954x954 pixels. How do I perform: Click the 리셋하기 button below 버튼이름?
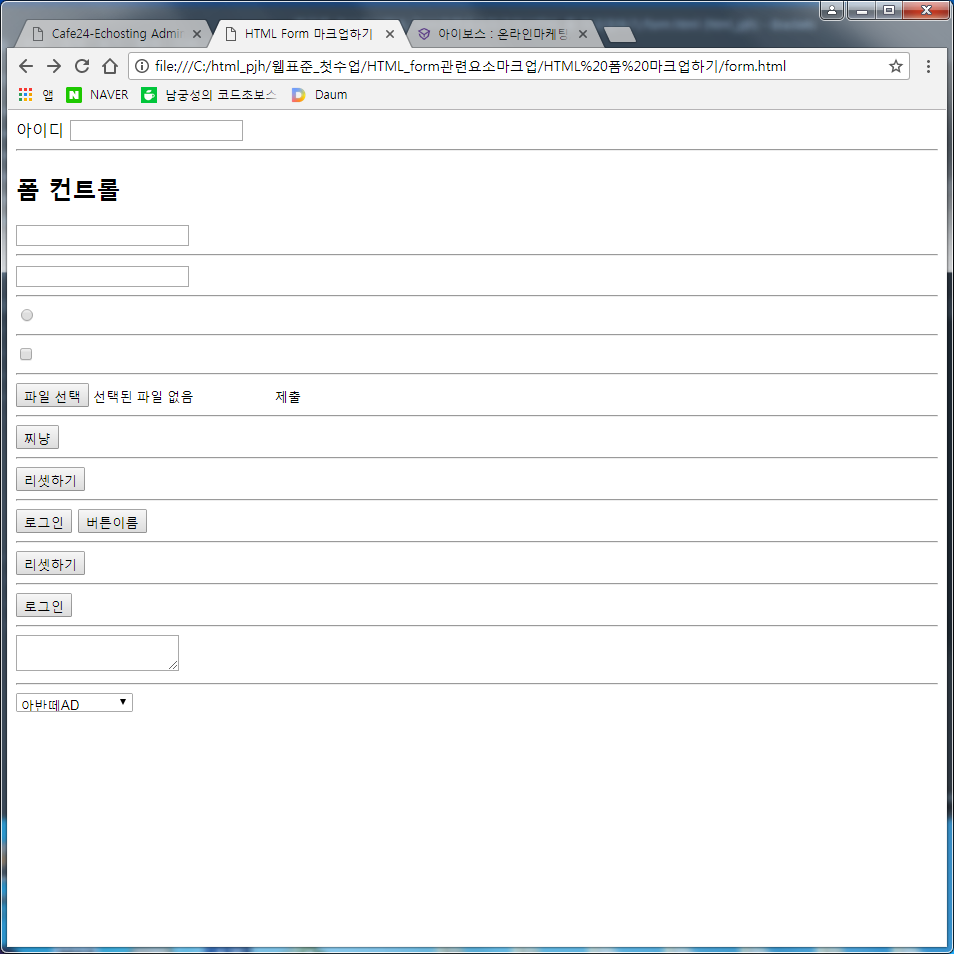tap(50, 563)
